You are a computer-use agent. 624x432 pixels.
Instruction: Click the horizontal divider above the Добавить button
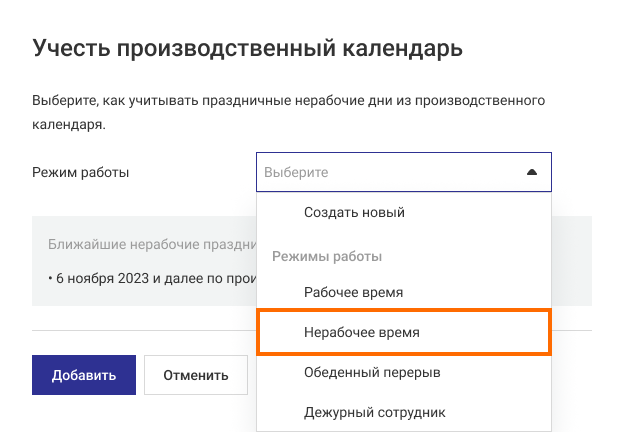point(140,331)
